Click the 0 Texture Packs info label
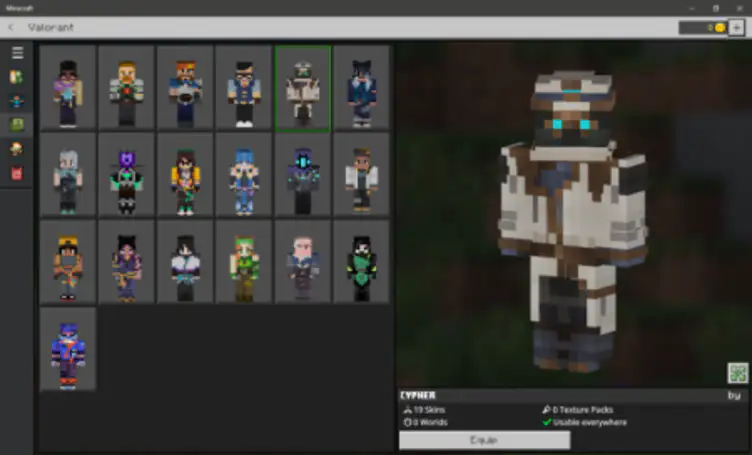Image resolution: width=752 pixels, height=455 pixels. (578, 410)
